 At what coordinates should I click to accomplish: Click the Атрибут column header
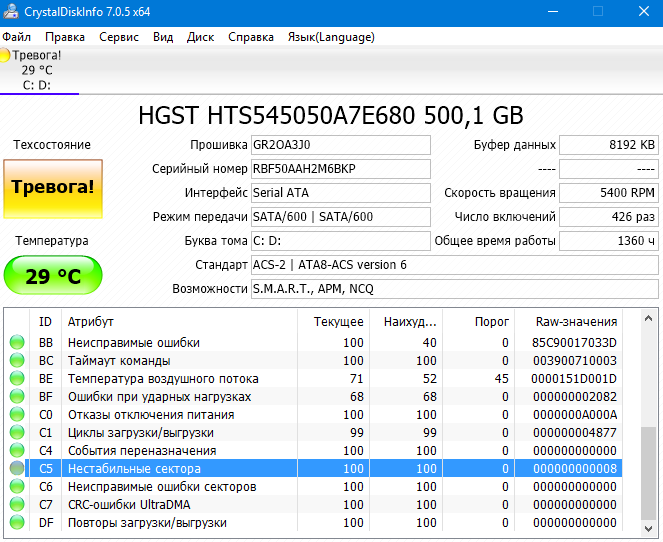(x=179, y=322)
